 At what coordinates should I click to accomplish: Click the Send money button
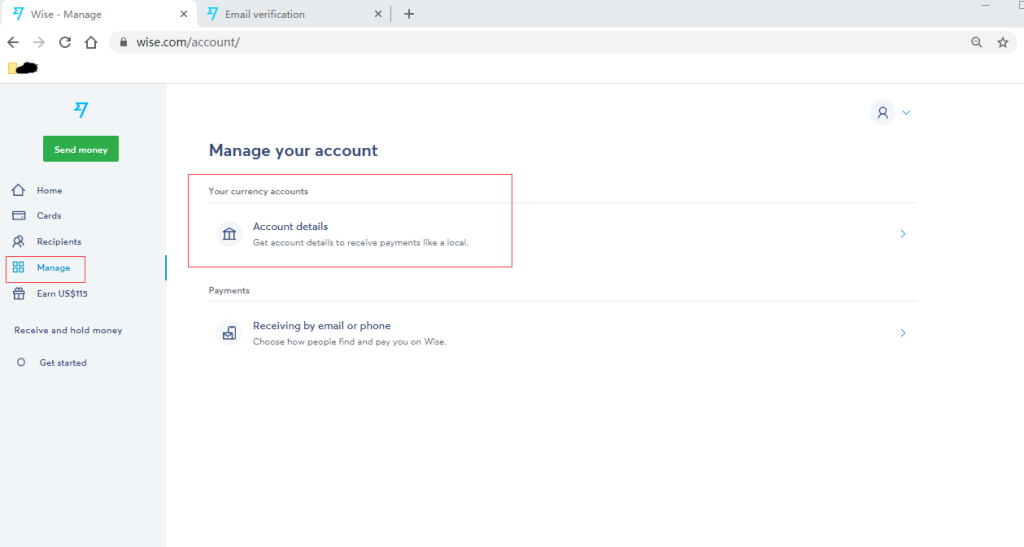coord(81,149)
